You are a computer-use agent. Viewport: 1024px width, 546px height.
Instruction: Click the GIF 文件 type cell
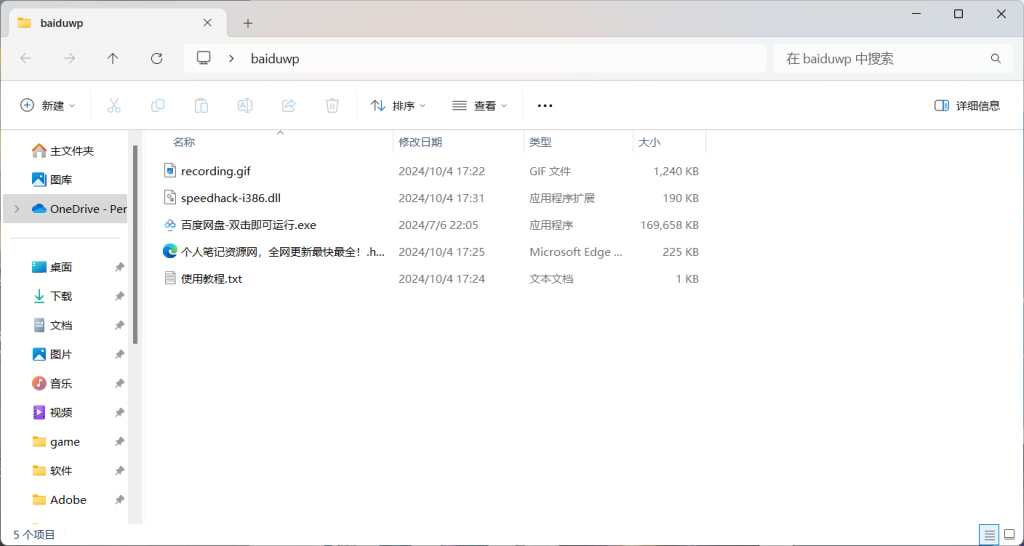click(550, 171)
